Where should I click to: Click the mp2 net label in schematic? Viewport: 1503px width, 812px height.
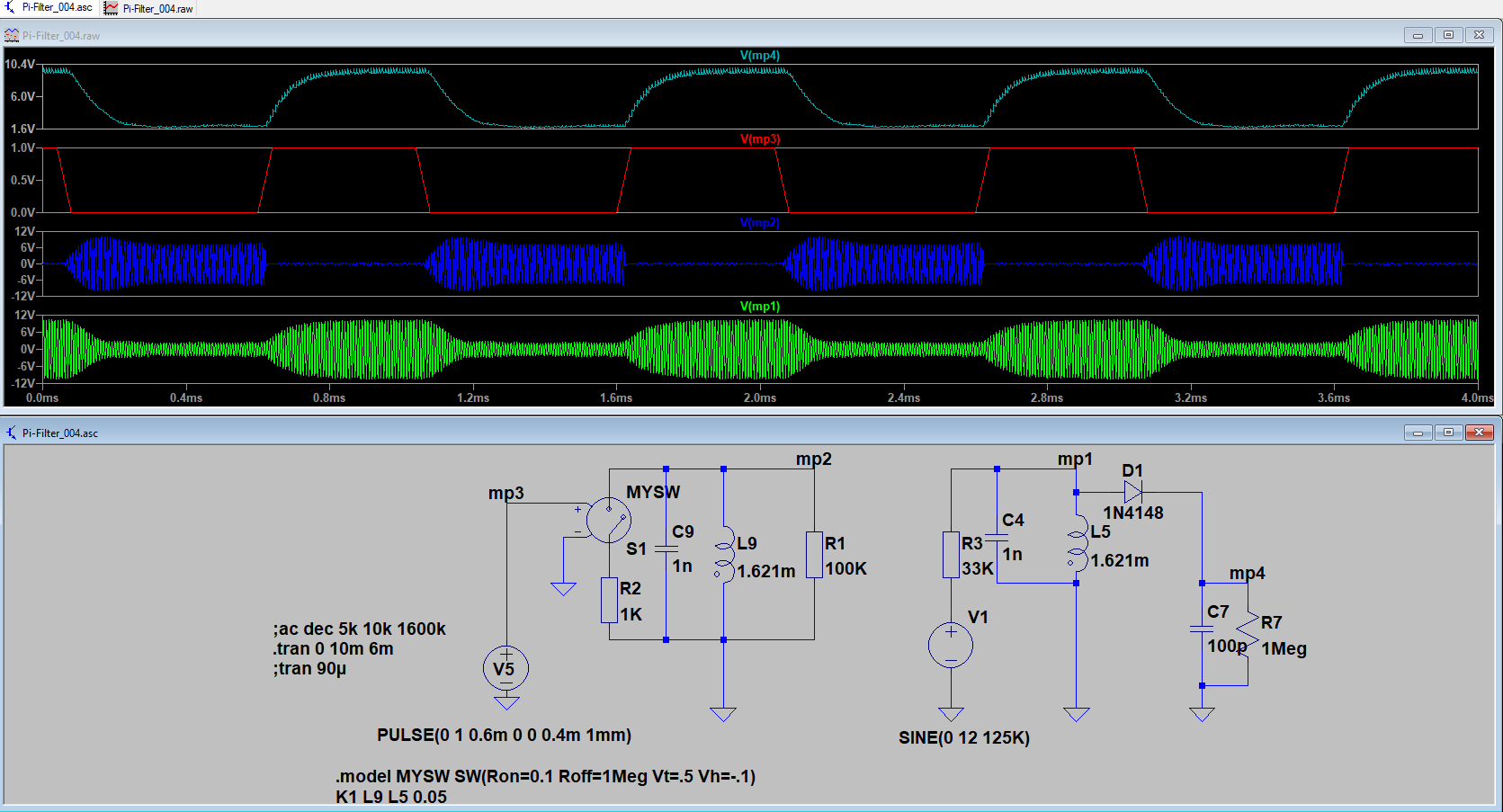pyautogui.click(x=814, y=459)
